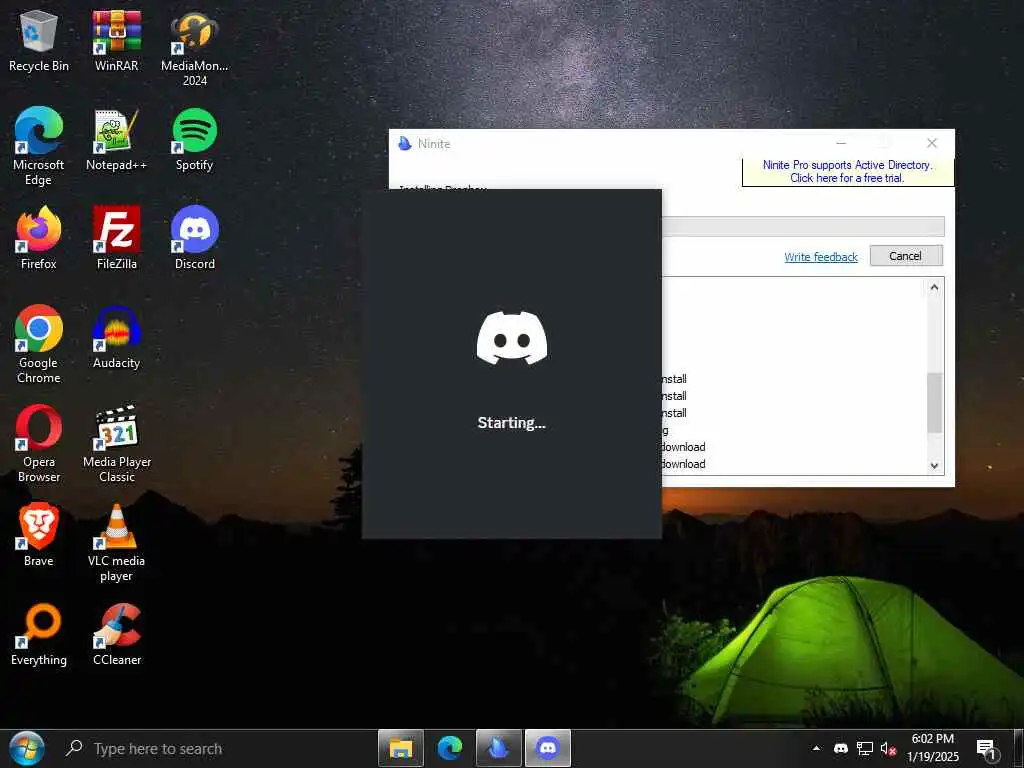Click the Edge icon in the taskbar
This screenshot has height=768, width=1024.
pyautogui.click(x=450, y=748)
